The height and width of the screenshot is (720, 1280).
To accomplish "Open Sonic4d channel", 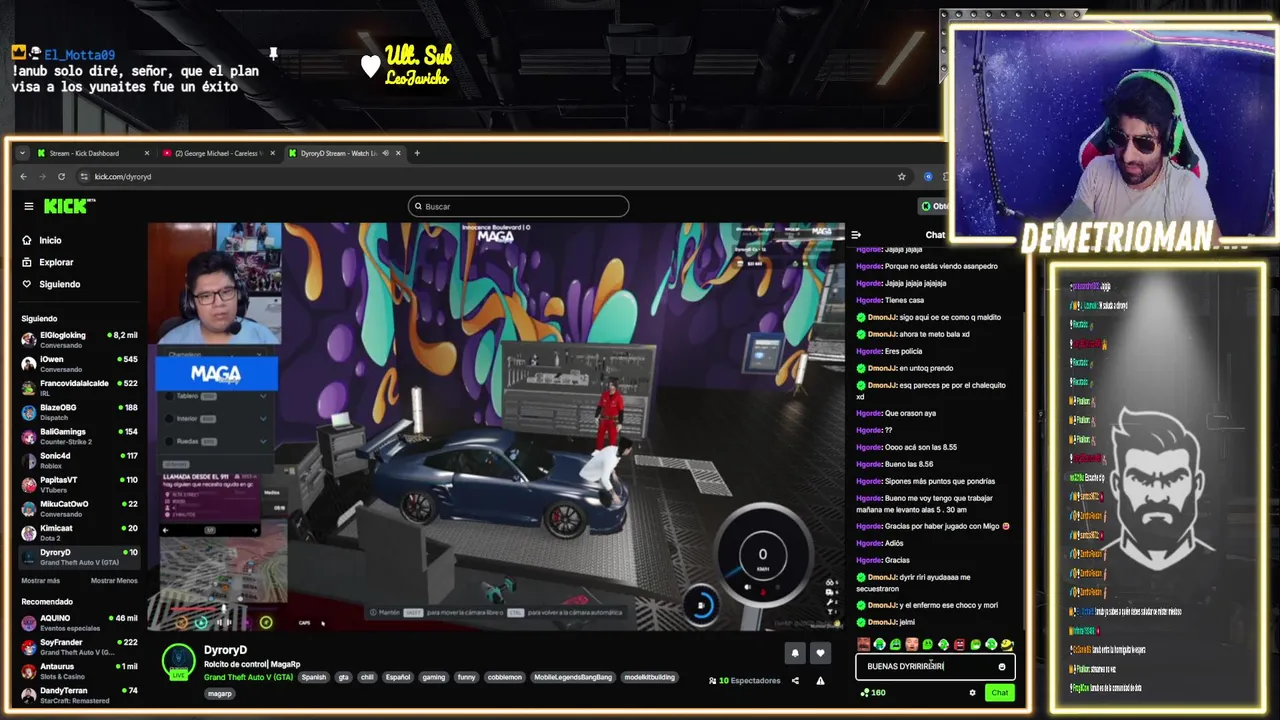I will (80, 460).
